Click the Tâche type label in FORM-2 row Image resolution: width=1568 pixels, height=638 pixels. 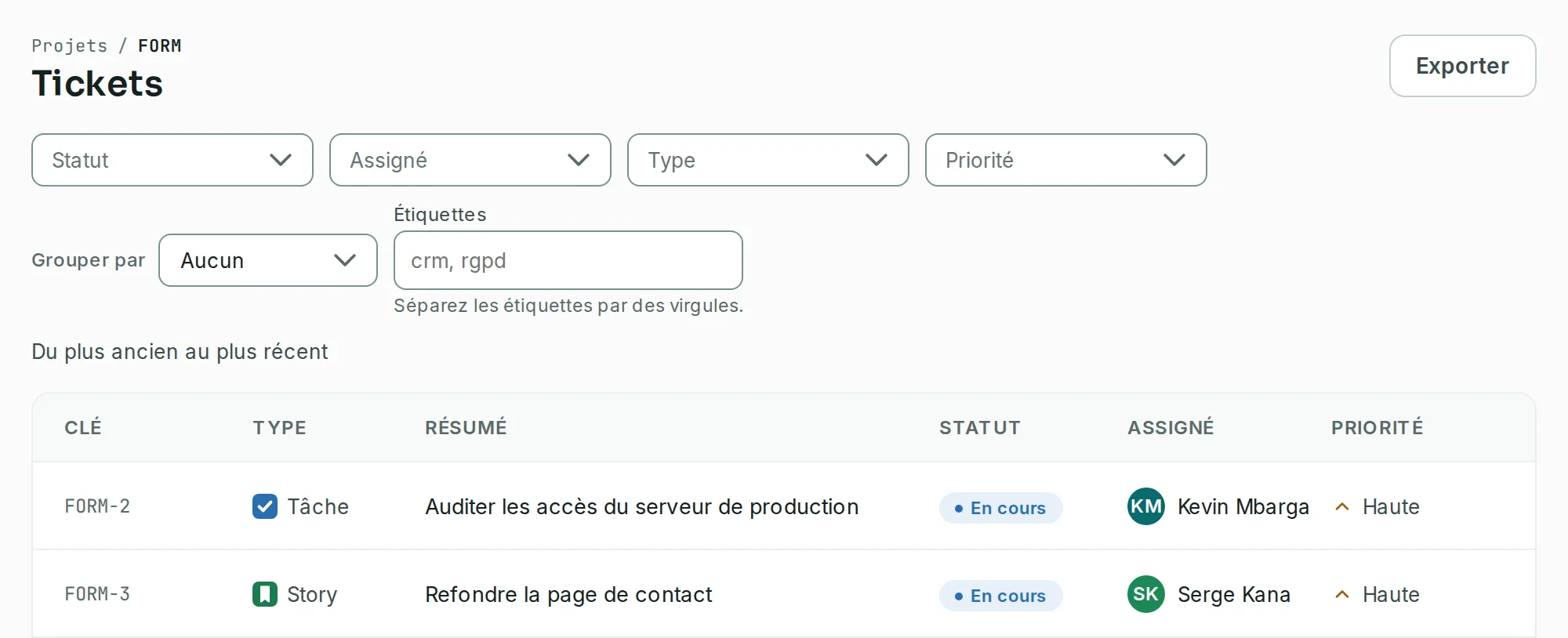coord(318,506)
